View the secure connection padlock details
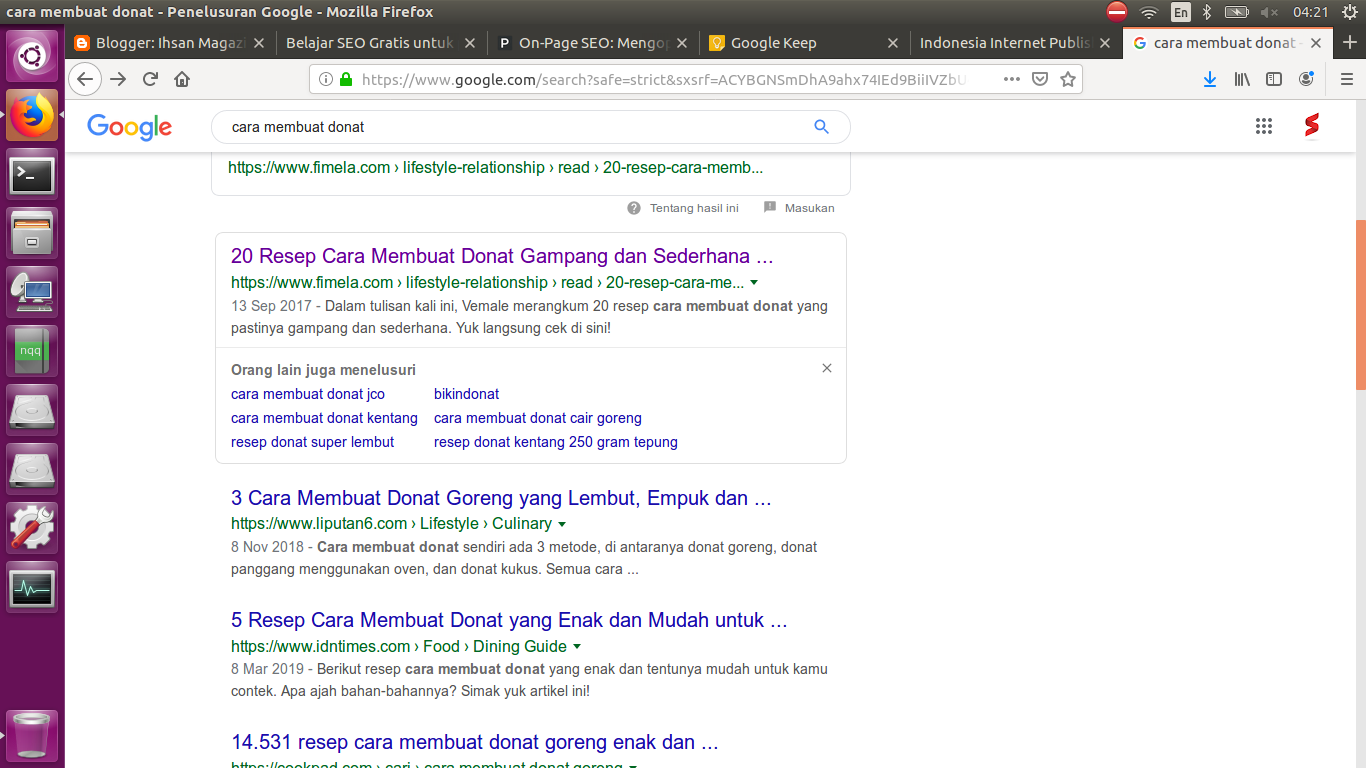 346,79
